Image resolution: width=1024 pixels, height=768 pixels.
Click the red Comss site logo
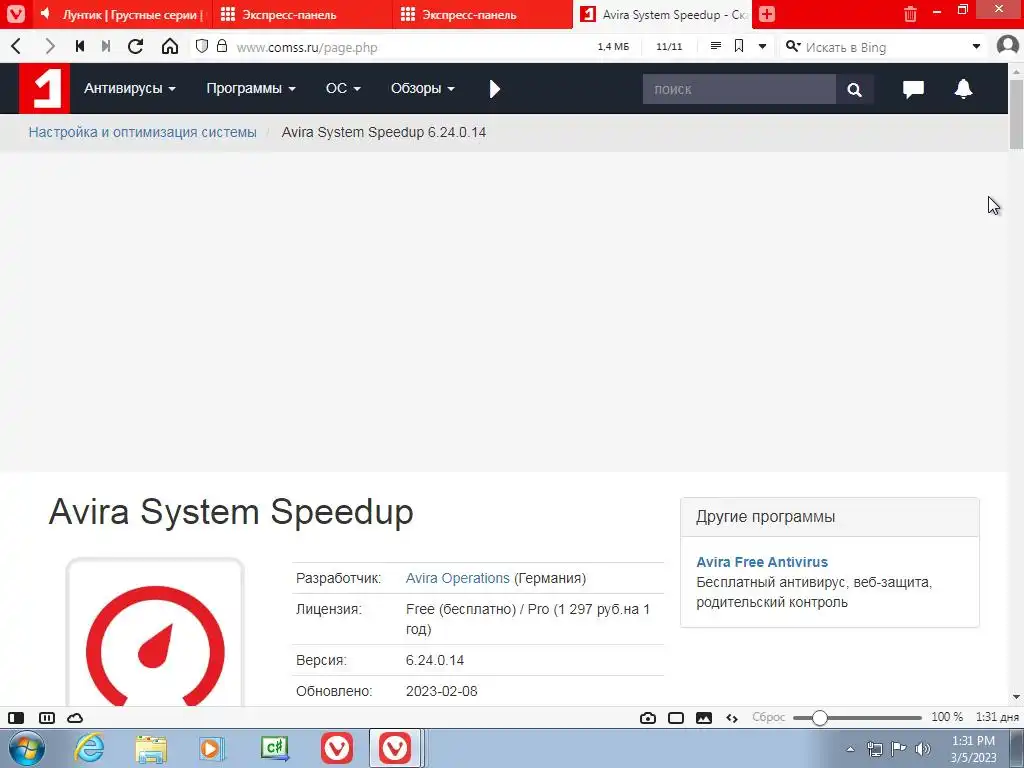44,88
